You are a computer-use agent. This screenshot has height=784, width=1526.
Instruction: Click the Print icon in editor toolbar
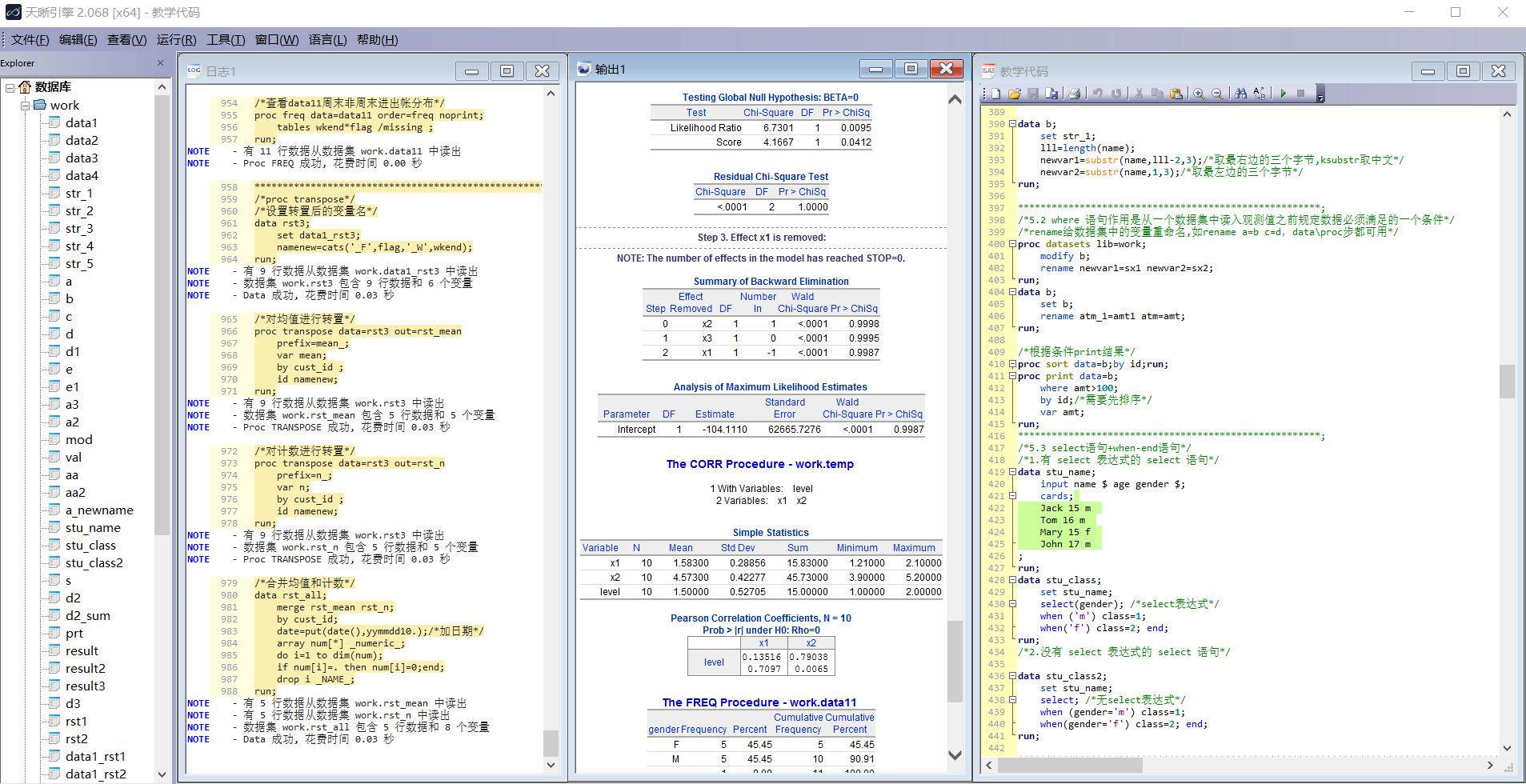[x=1074, y=94]
